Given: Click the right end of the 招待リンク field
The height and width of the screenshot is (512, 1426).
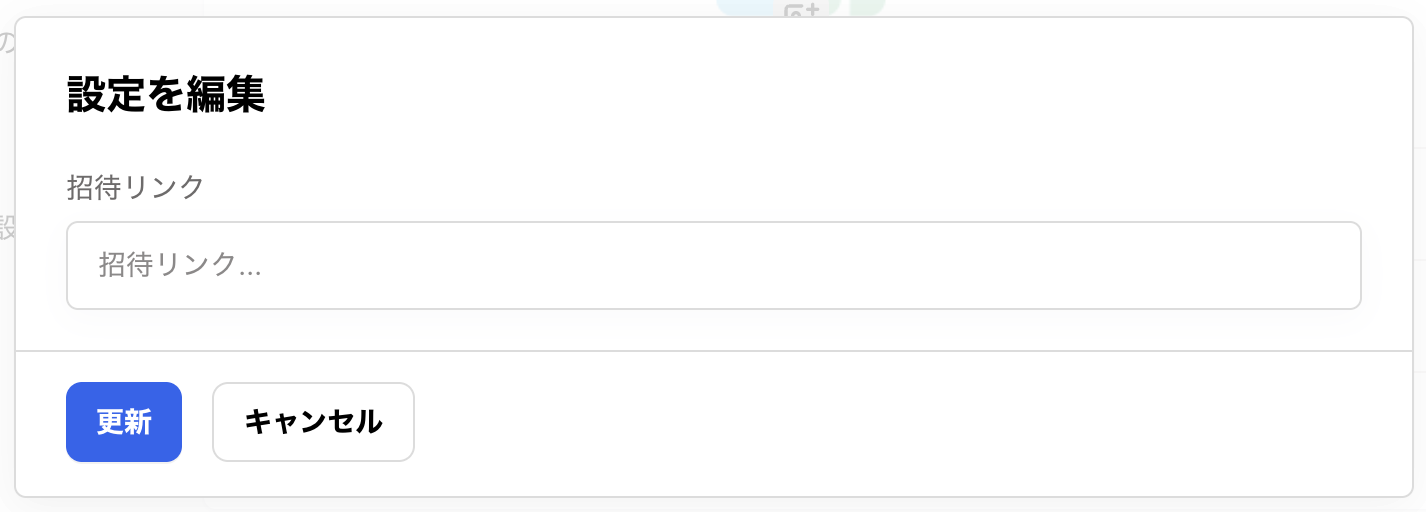Looking at the screenshot, I should [1330, 265].
